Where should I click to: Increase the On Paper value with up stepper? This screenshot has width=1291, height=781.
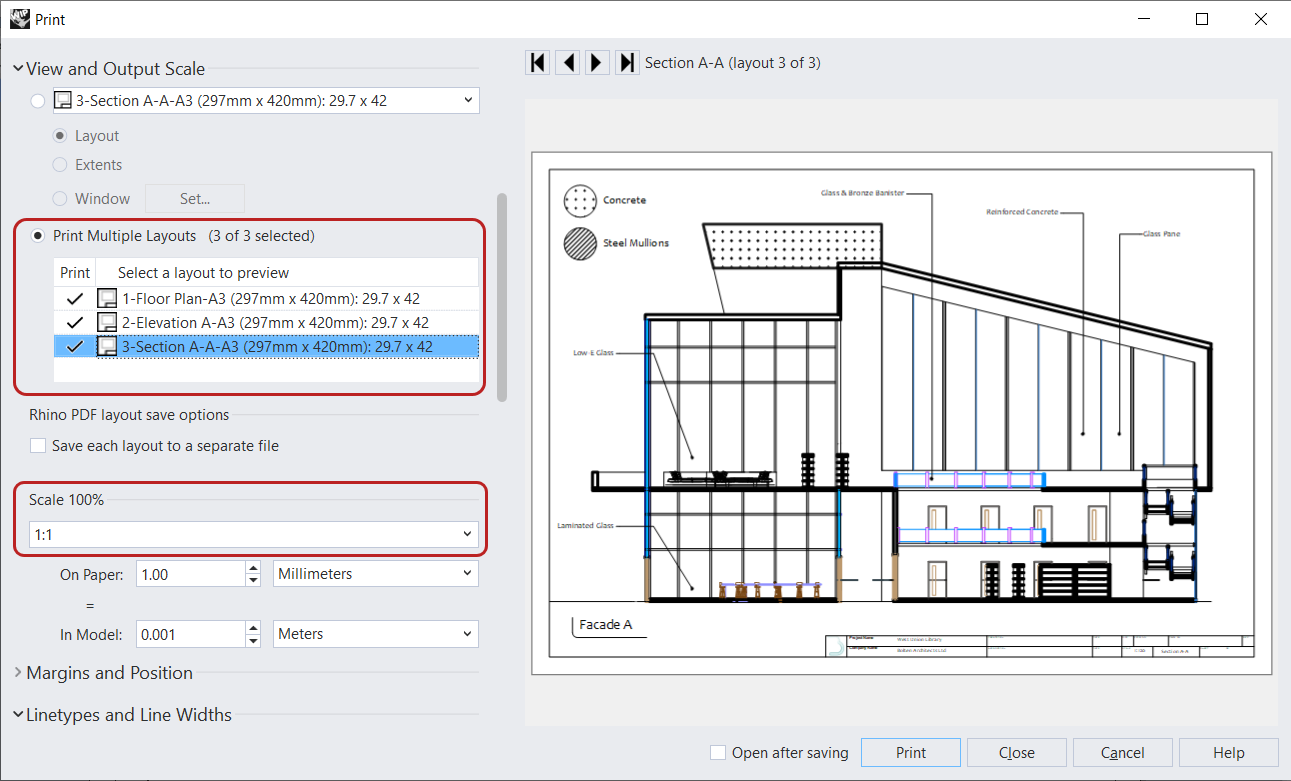coord(253,568)
